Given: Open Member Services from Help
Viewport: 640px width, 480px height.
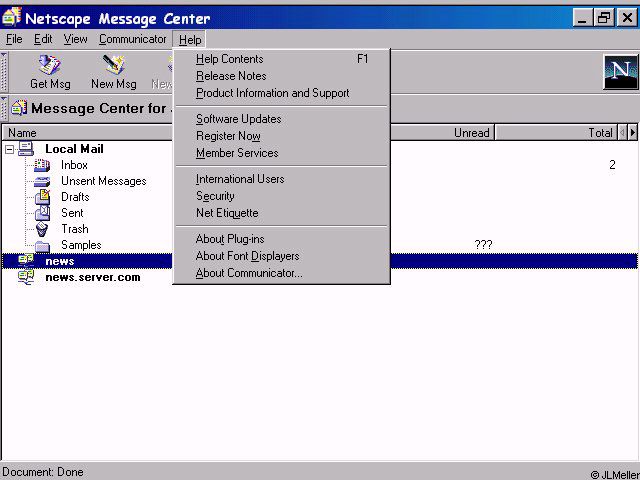Looking at the screenshot, I should coord(282,153).
